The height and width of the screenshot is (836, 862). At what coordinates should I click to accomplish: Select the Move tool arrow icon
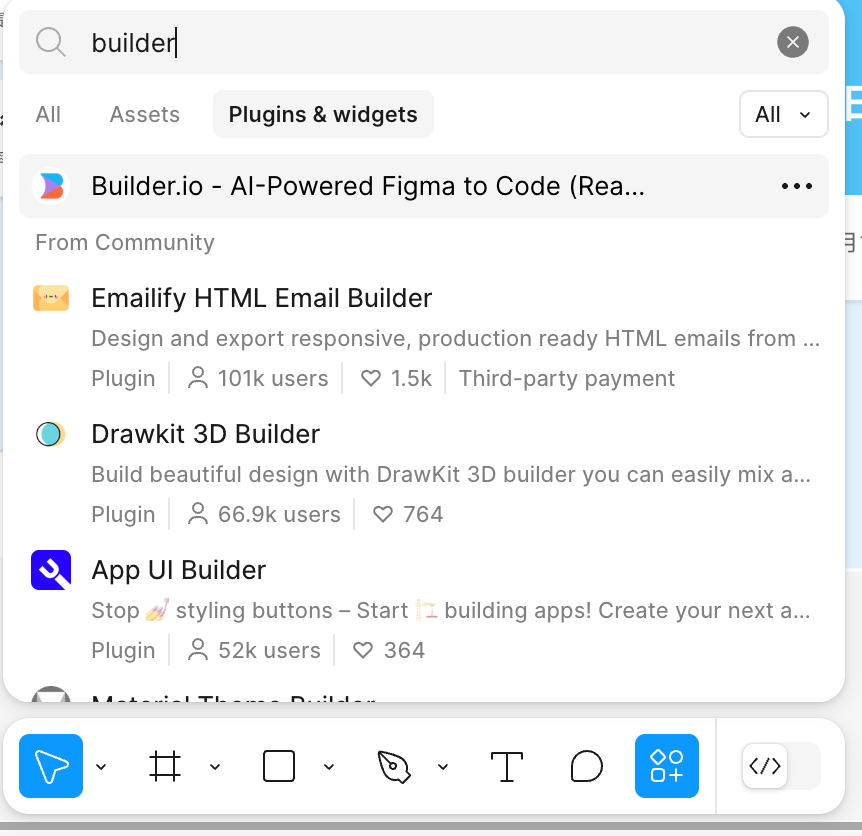[x=51, y=766]
